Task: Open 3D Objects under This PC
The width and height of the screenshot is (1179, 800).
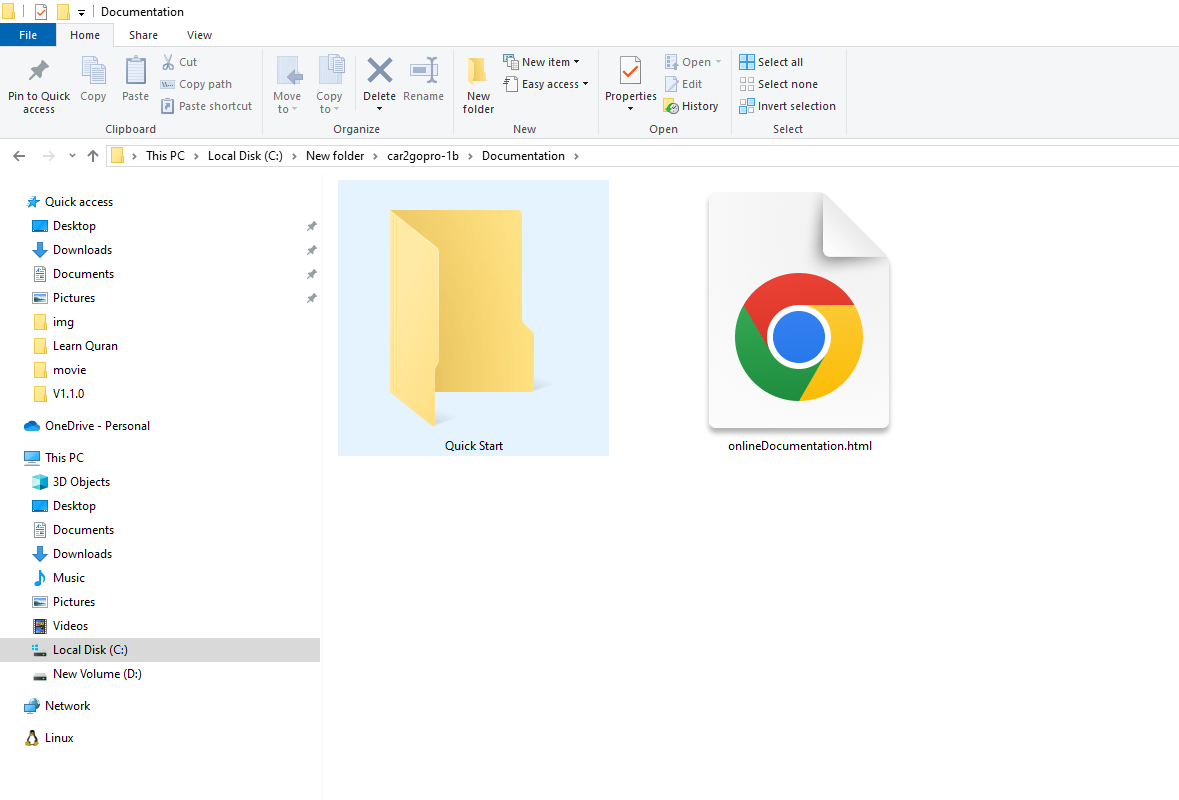Action: pyautogui.click(x=71, y=481)
